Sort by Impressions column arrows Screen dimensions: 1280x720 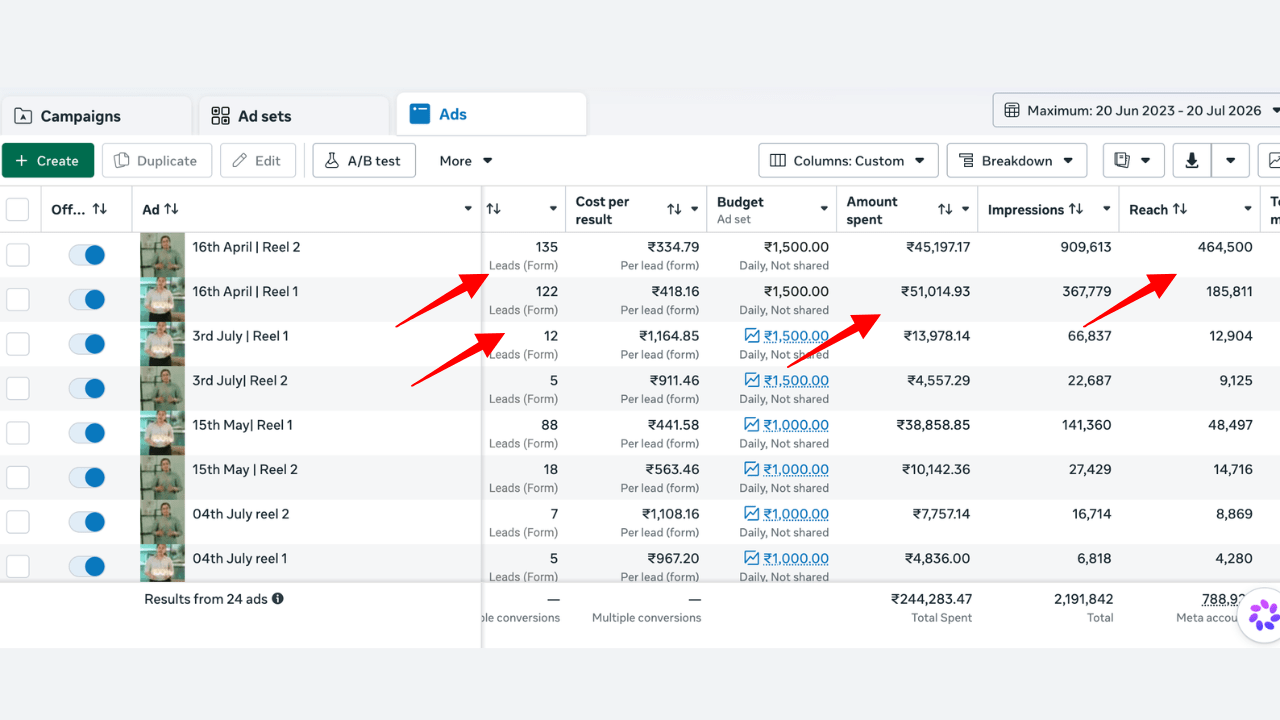coord(1076,209)
